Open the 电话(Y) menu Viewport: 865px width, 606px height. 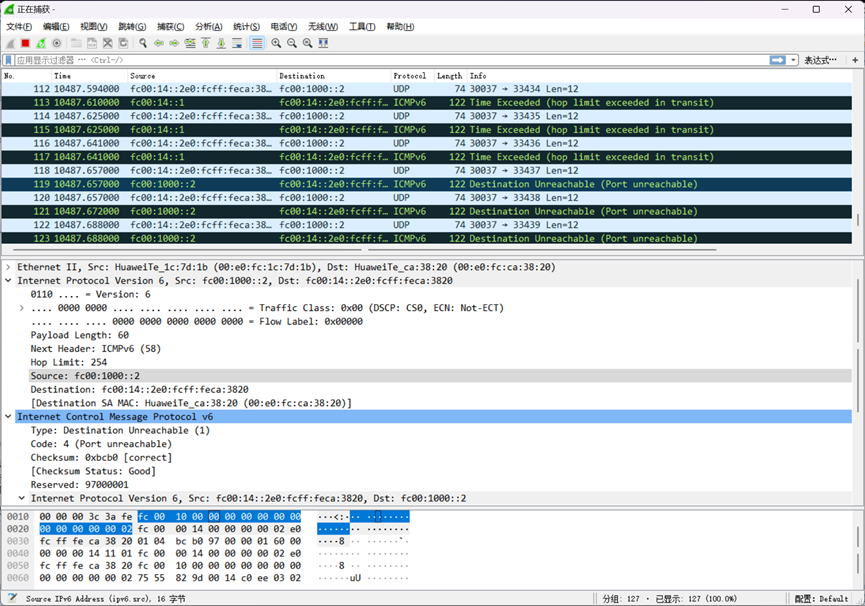284,26
